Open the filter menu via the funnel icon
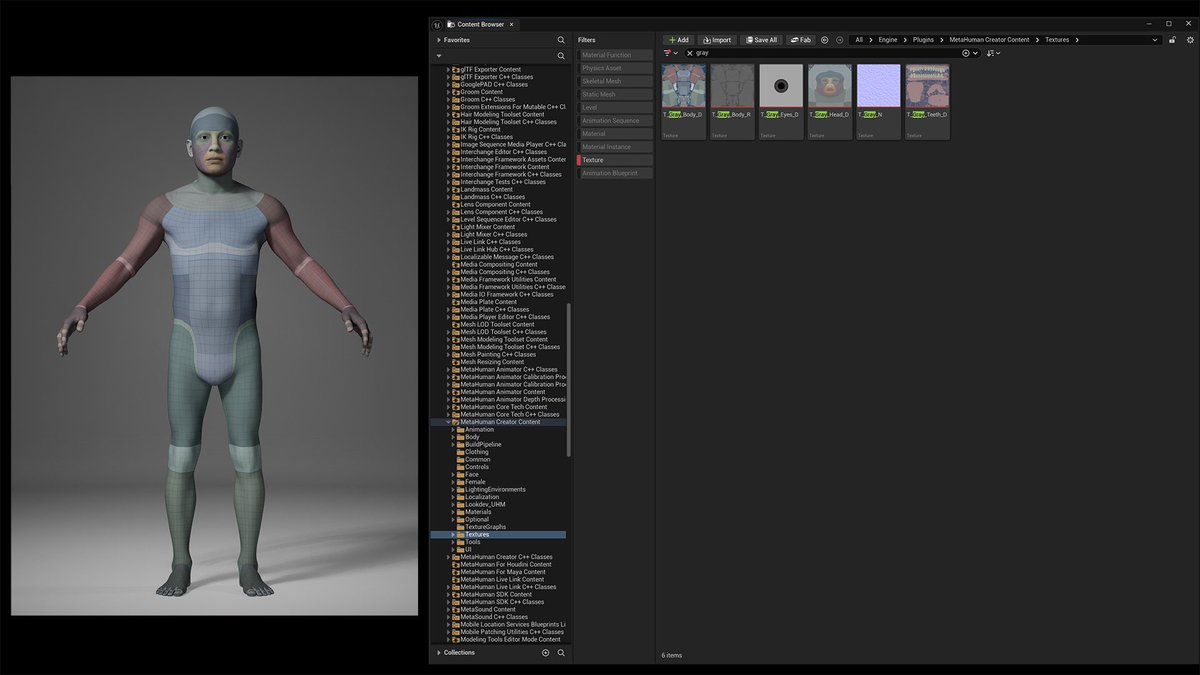 [666, 52]
